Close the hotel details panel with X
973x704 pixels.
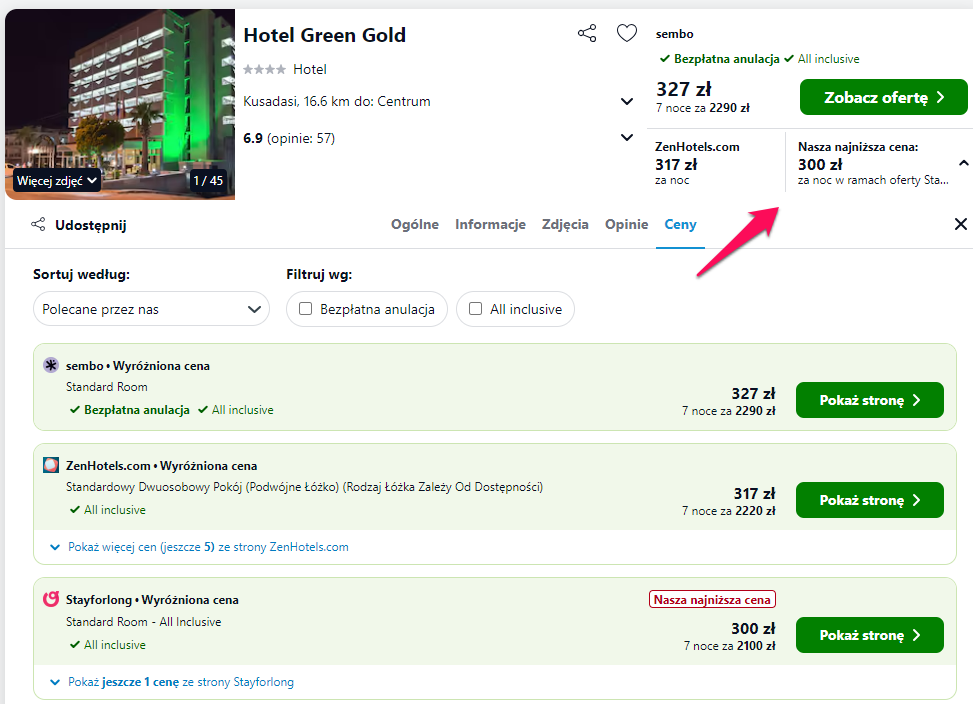[960, 224]
